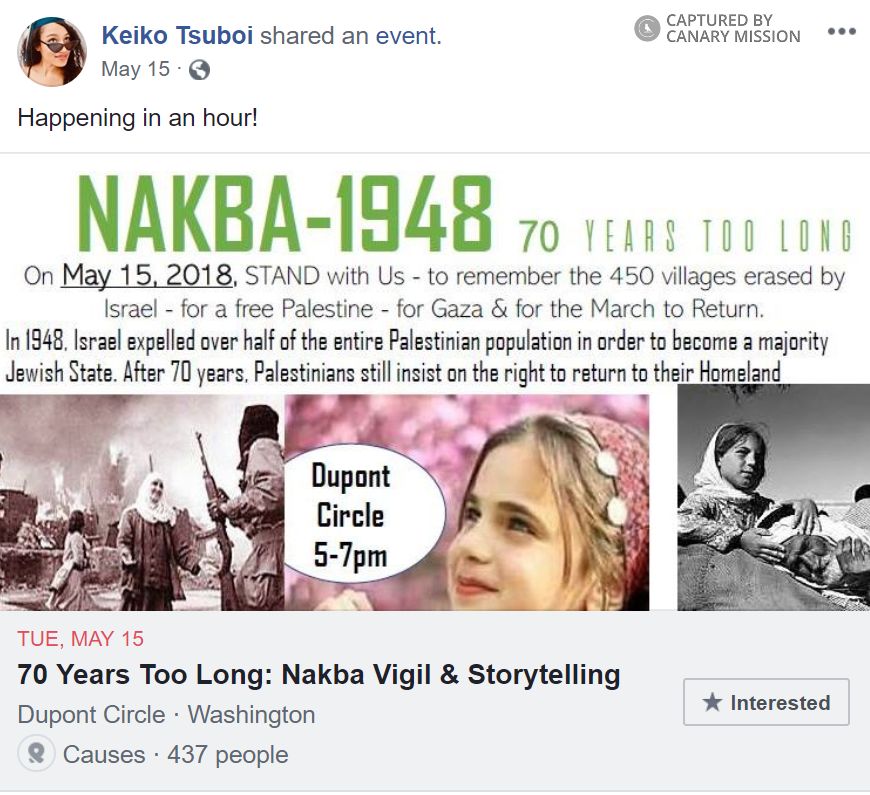
Task: Click the Captured by Canary Mission watermark text
Action: pos(733,28)
